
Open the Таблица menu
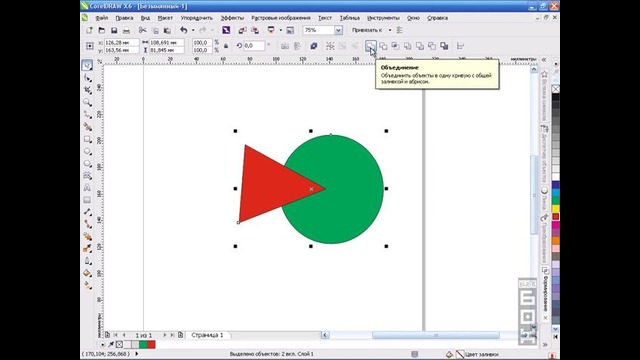point(350,18)
